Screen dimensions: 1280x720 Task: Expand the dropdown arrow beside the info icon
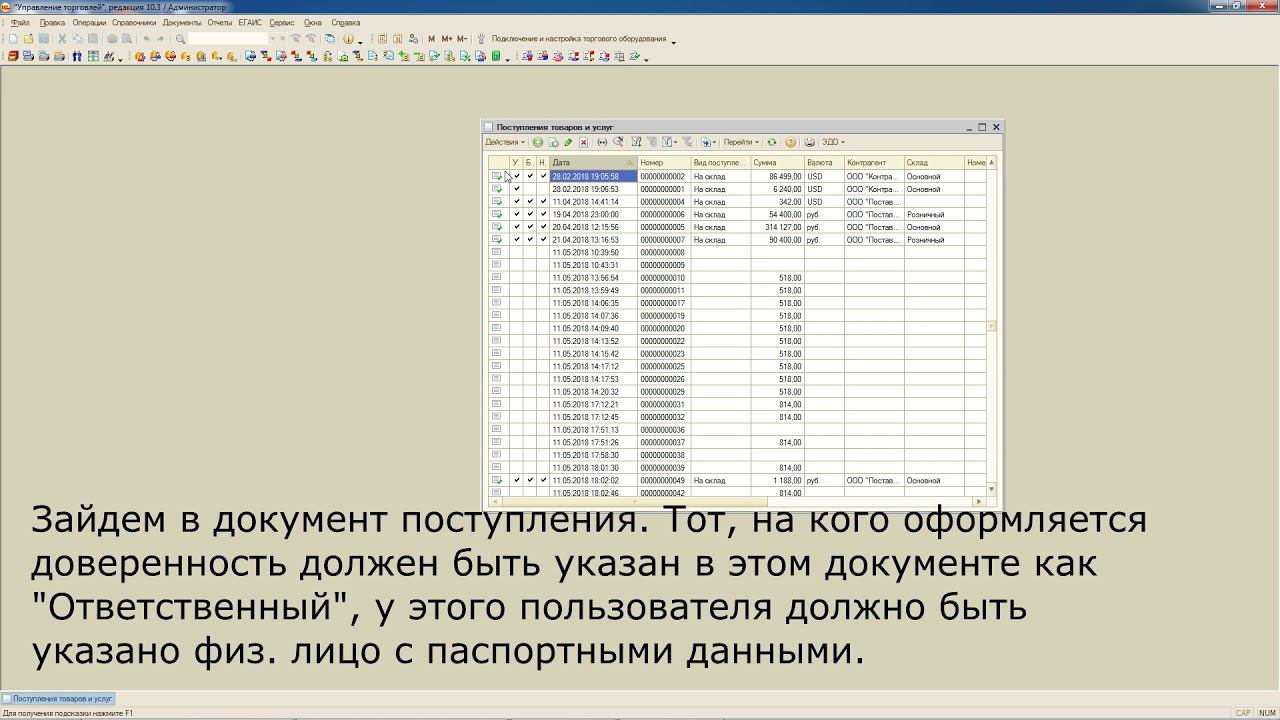(x=360, y=41)
